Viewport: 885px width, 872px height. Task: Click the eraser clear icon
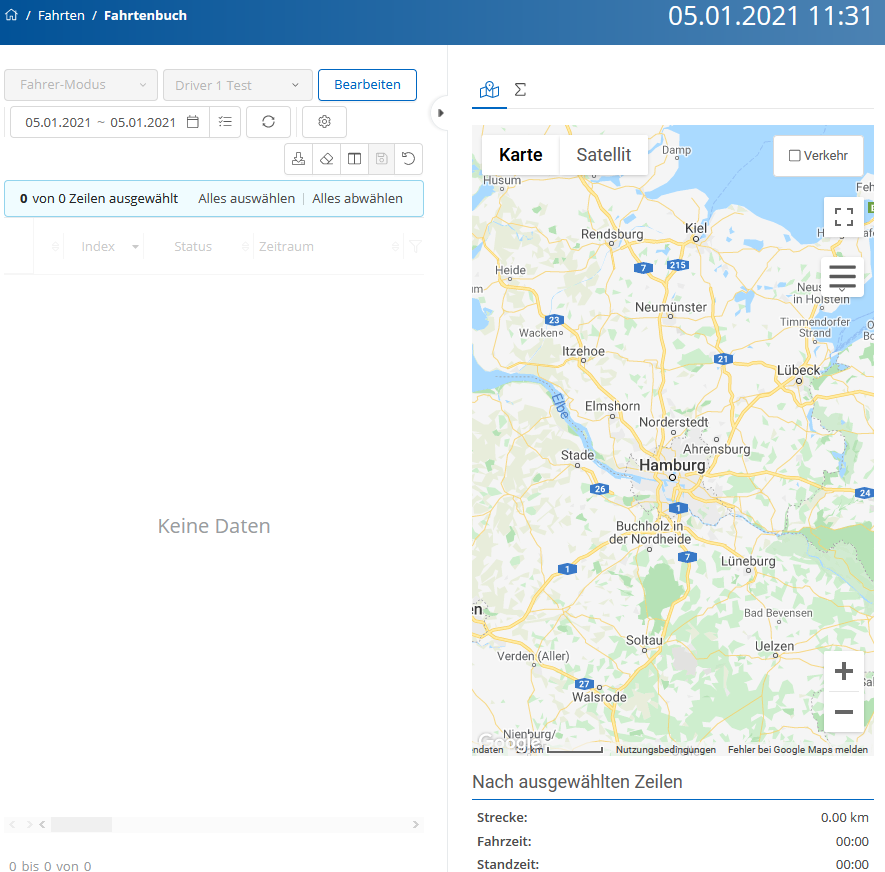point(326,159)
